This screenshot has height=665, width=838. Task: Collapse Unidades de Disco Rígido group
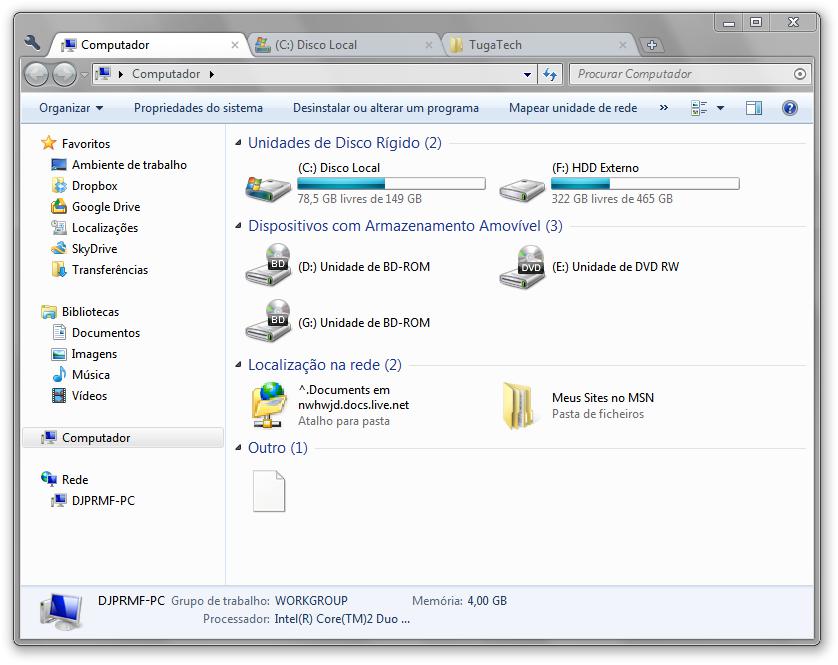pos(238,143)
